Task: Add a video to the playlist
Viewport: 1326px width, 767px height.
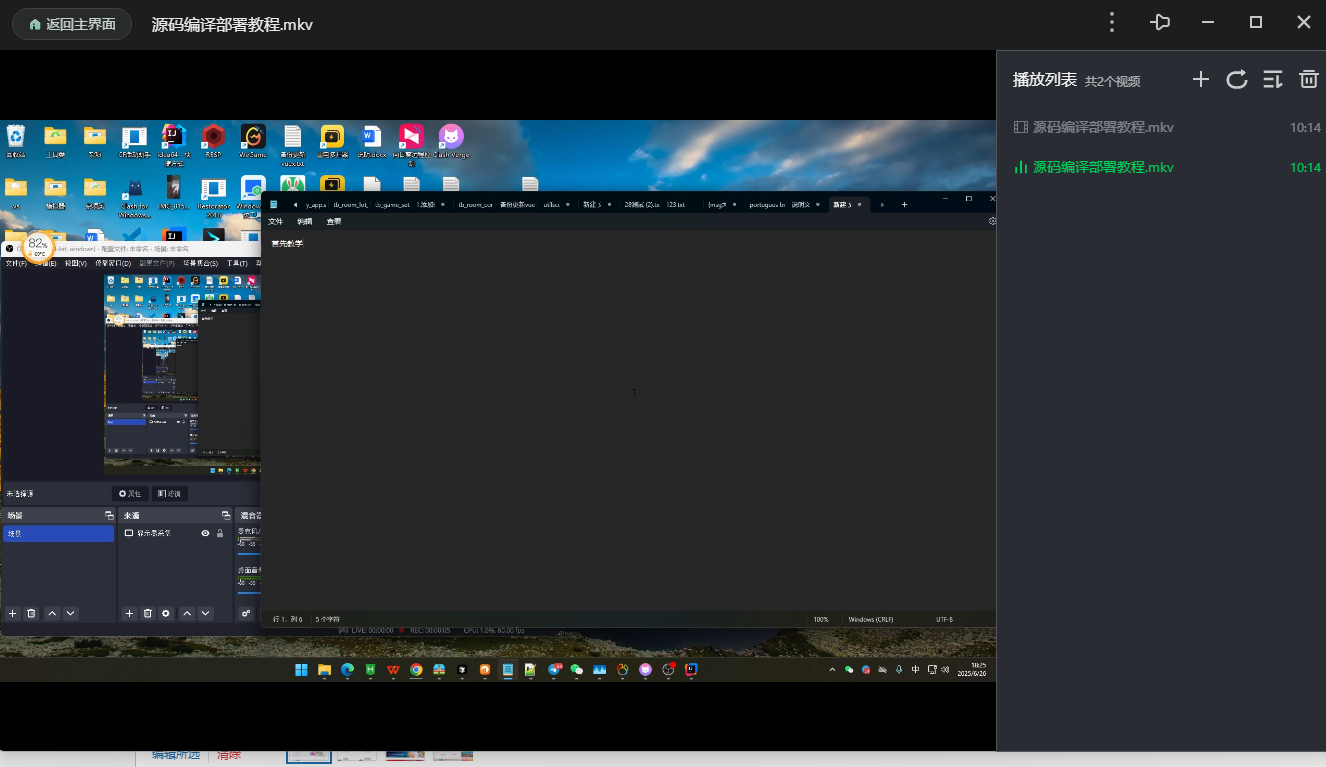Action: point(1201,80)
